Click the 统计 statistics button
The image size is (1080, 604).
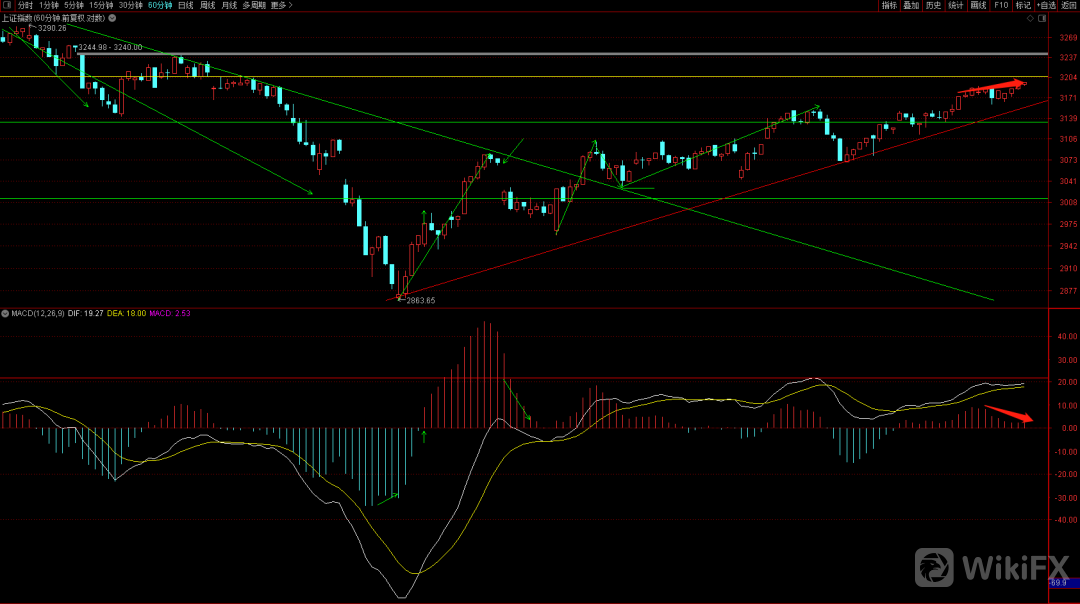pyautogui.click(x=956, y=5)
